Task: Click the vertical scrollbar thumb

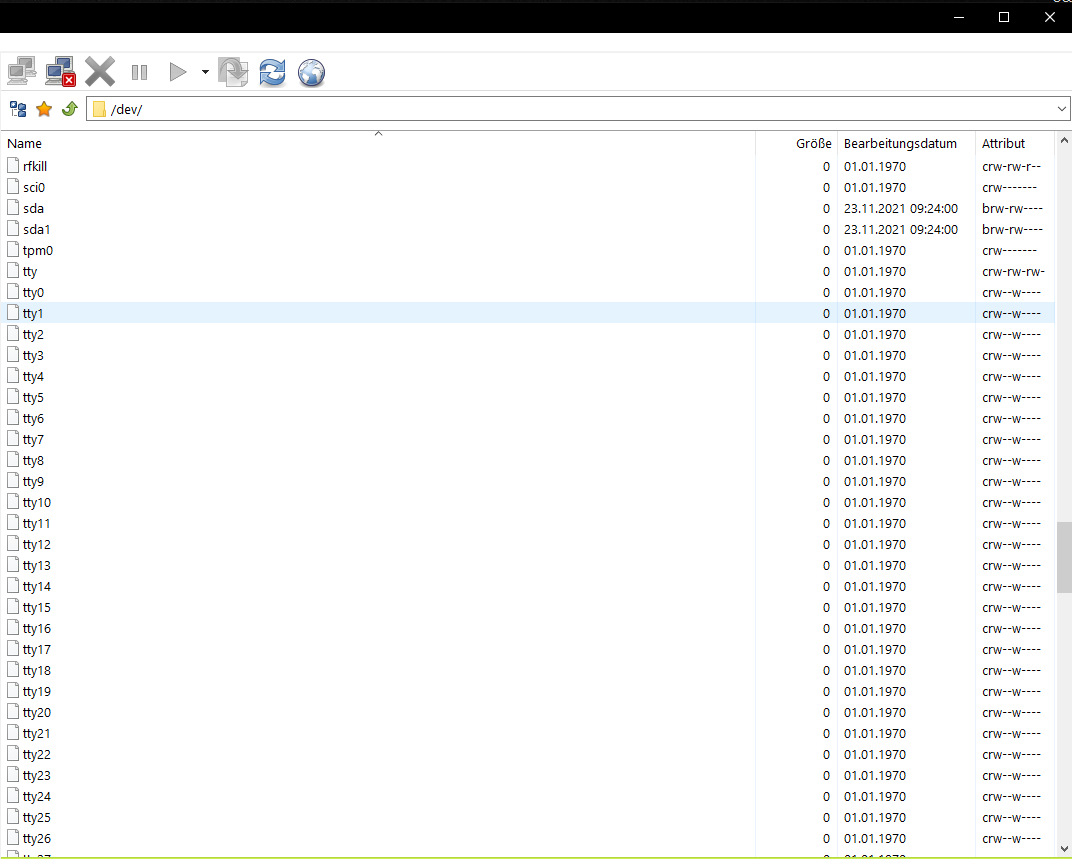Action: 1063,557
